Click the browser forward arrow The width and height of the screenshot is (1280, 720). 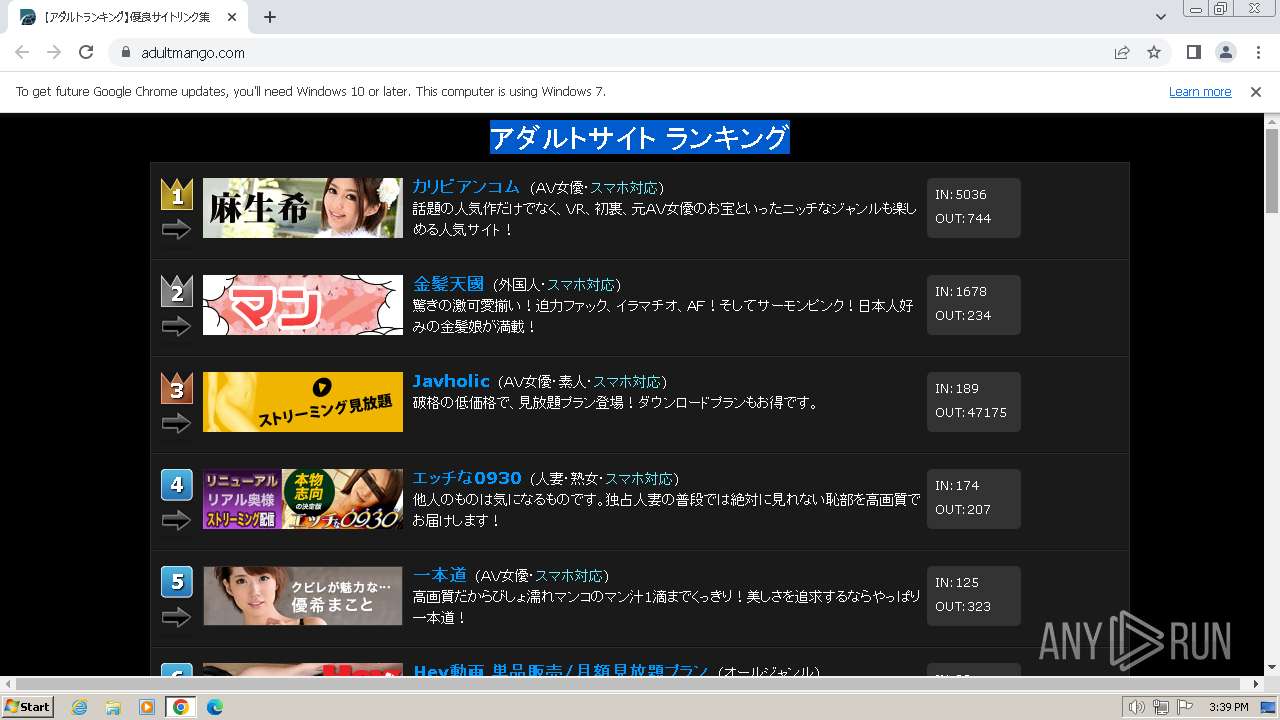pos(54,52)
